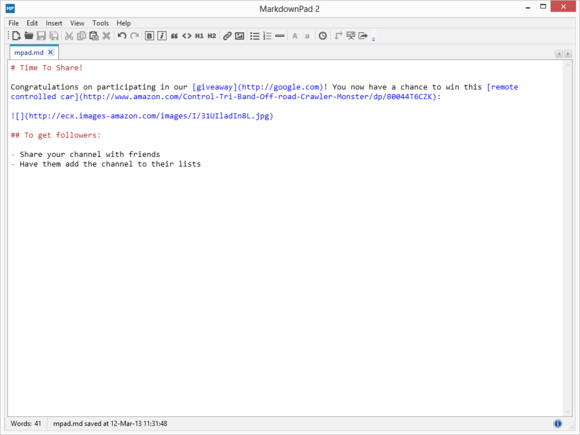Click the 'Have them add the channel' list item
The height and width of the screenshot is (435, 580).
tap(110, 164)
